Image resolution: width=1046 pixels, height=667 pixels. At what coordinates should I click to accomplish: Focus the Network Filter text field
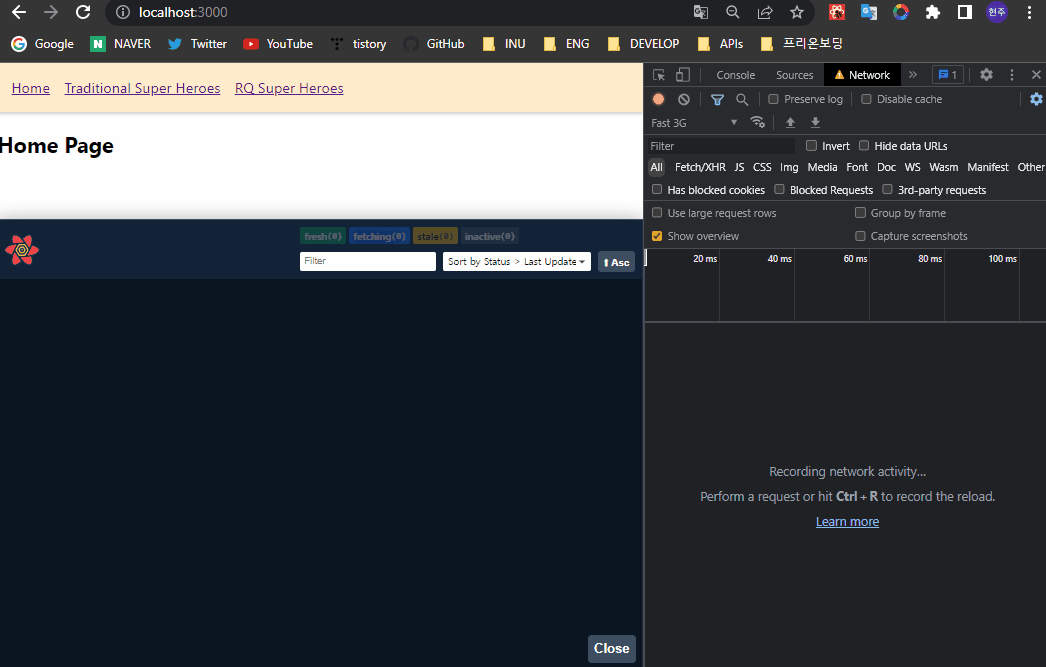[x=721, y=145]
